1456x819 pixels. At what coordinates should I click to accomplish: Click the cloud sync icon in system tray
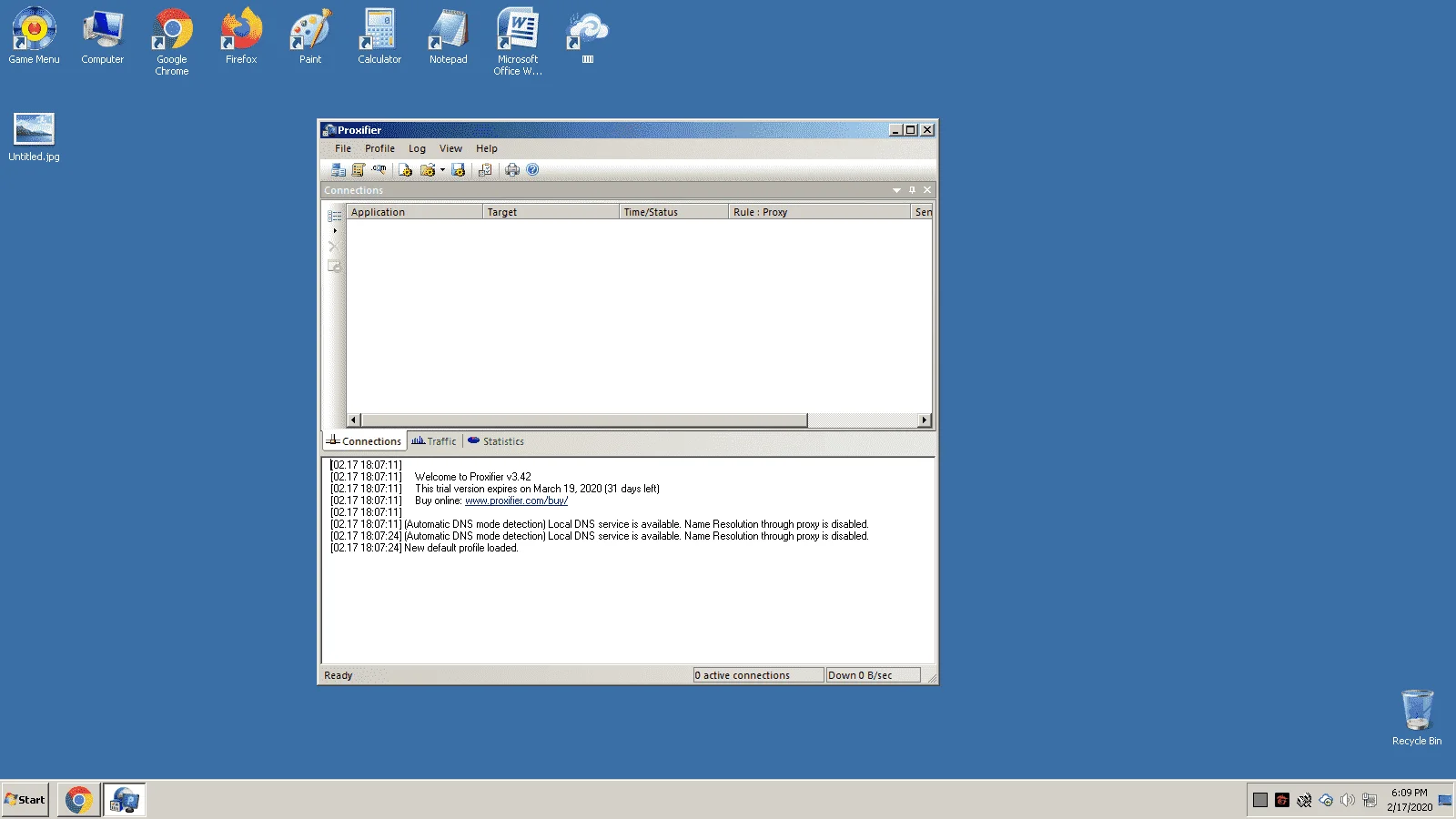tap(1326, 801)
